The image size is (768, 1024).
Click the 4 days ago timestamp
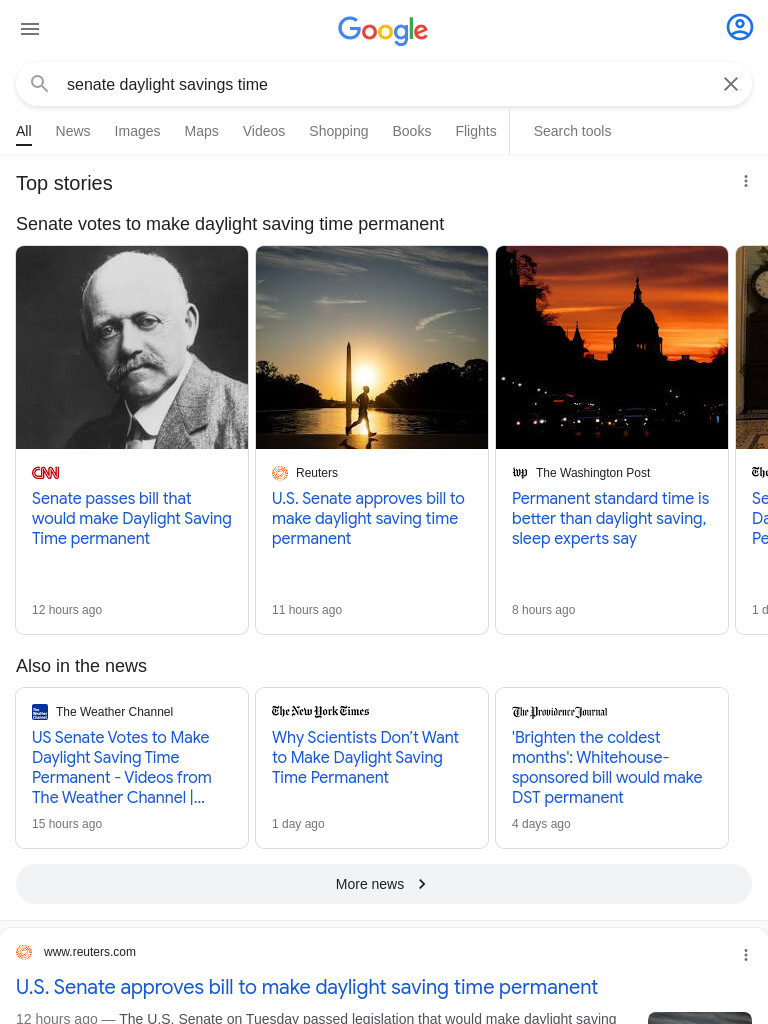(x=541, y=824)
